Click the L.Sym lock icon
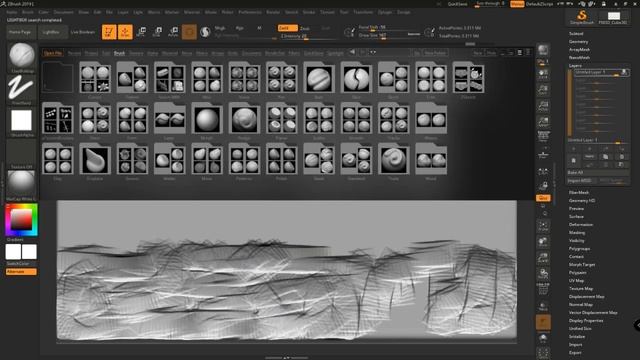This screenshot has width=640, height=360. pos(543,186)
